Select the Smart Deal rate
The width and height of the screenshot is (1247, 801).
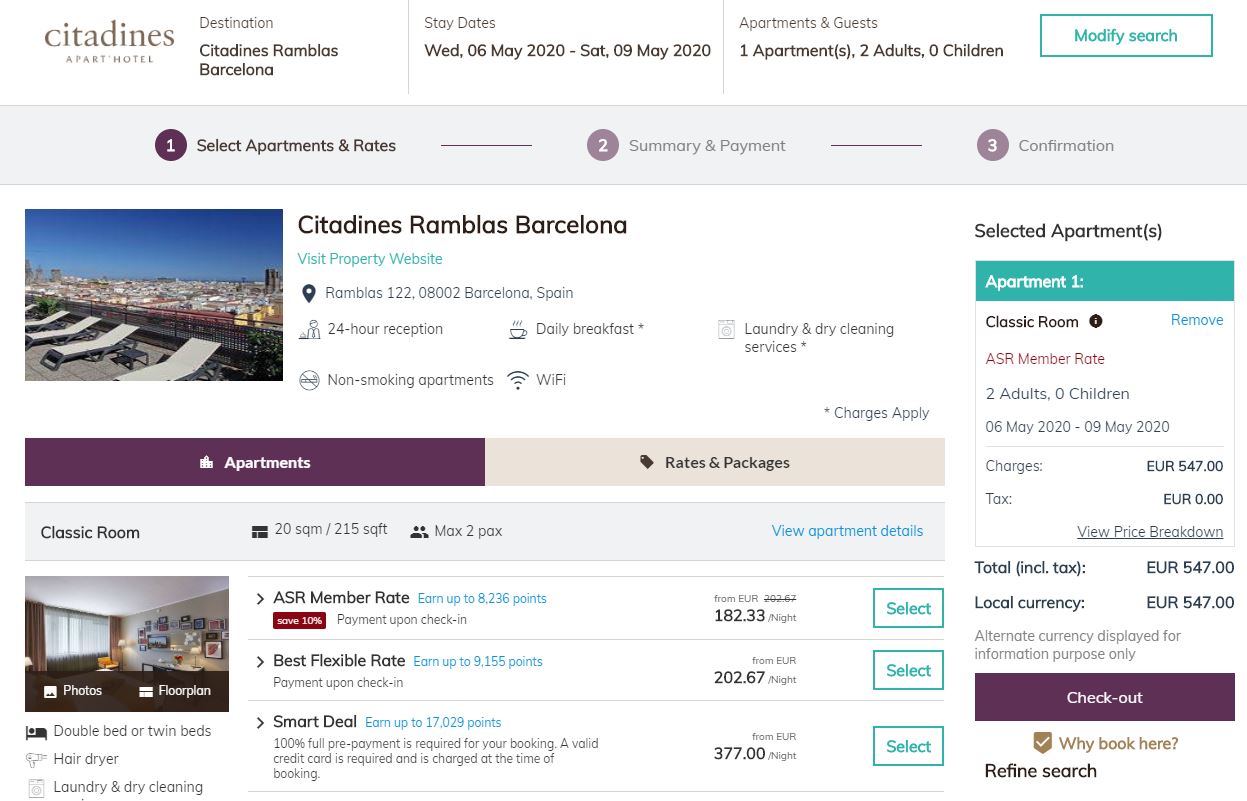[908, 746]
